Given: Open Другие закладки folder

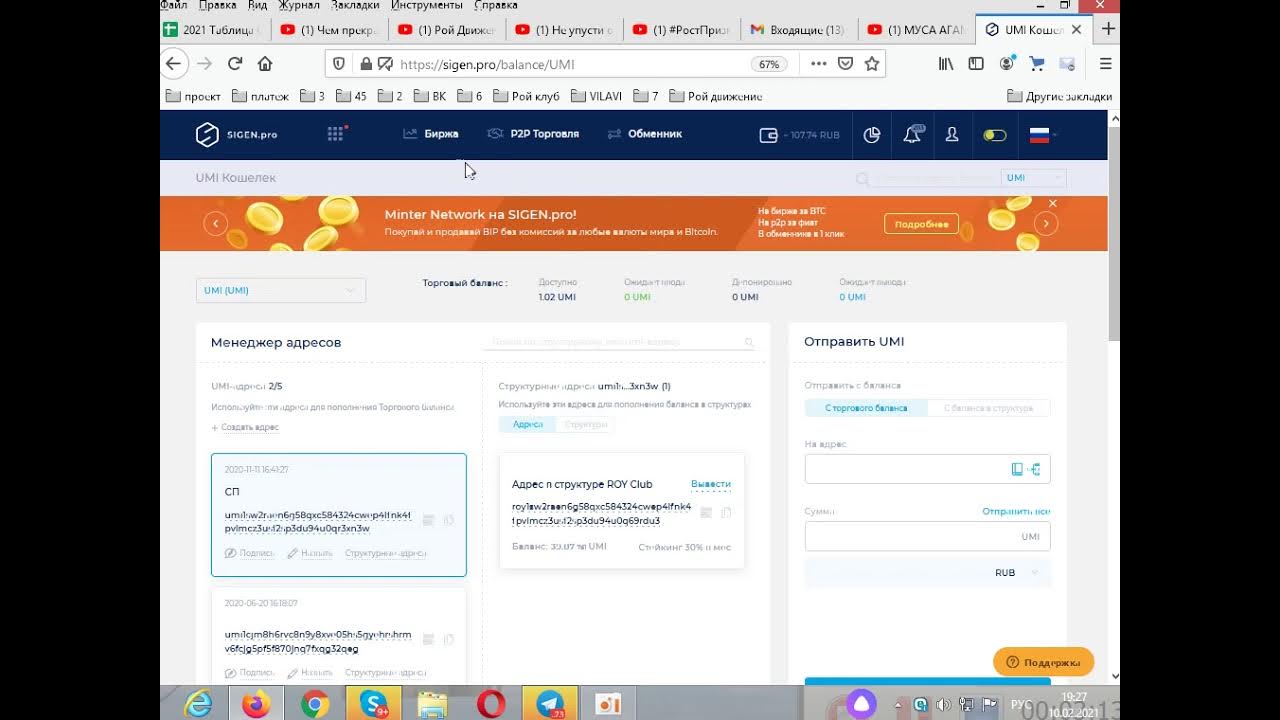Looking at the screenshot, I should [1059, 96].
